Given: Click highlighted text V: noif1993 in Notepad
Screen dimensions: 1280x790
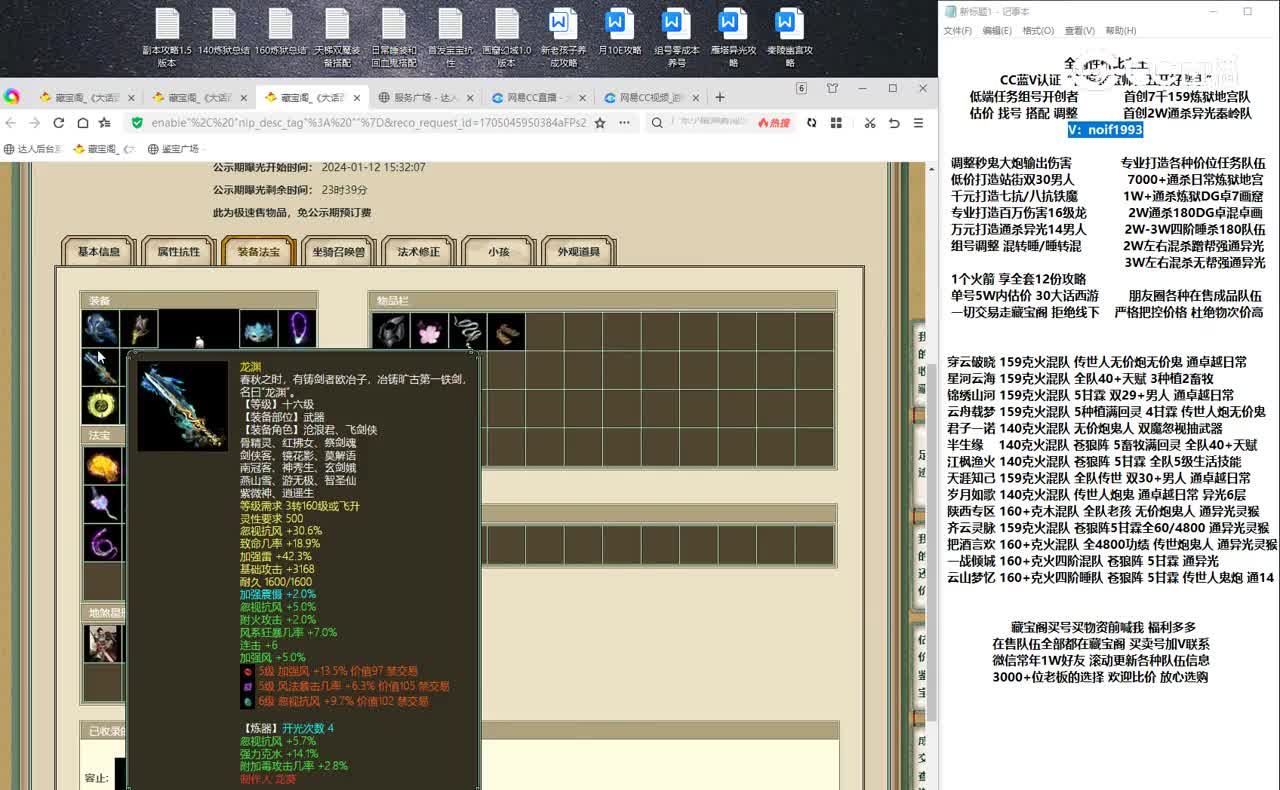Looking at the screenshot, I should coord(1105,130).
